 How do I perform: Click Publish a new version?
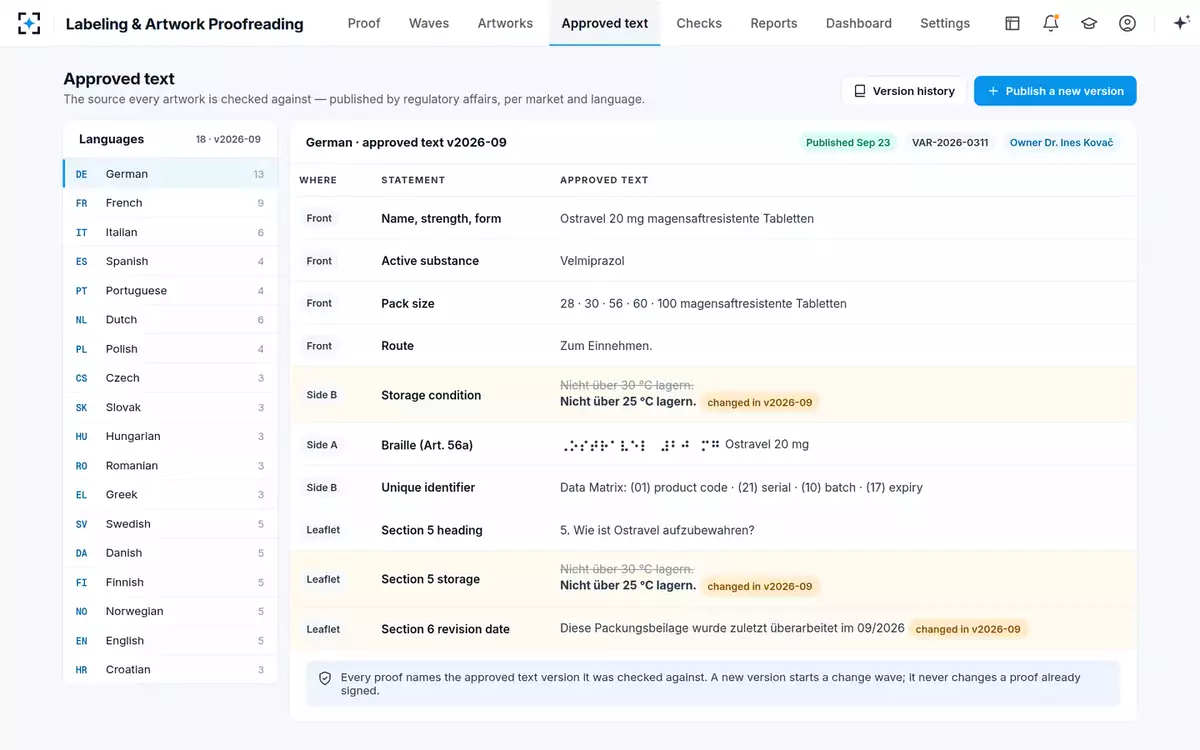click(1055, 91)
